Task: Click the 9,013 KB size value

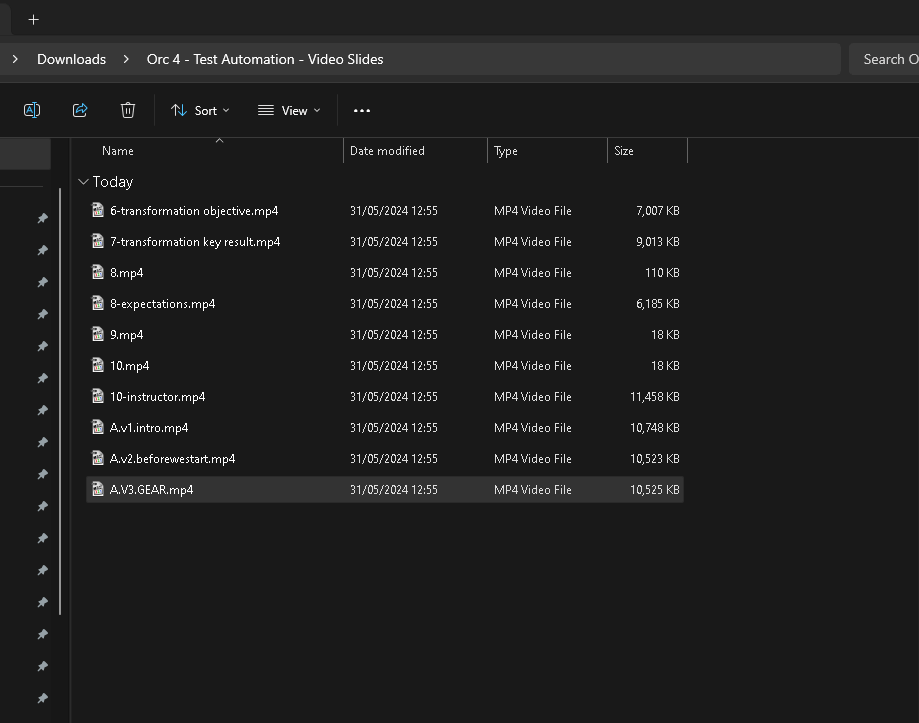Action: [658, 242]
